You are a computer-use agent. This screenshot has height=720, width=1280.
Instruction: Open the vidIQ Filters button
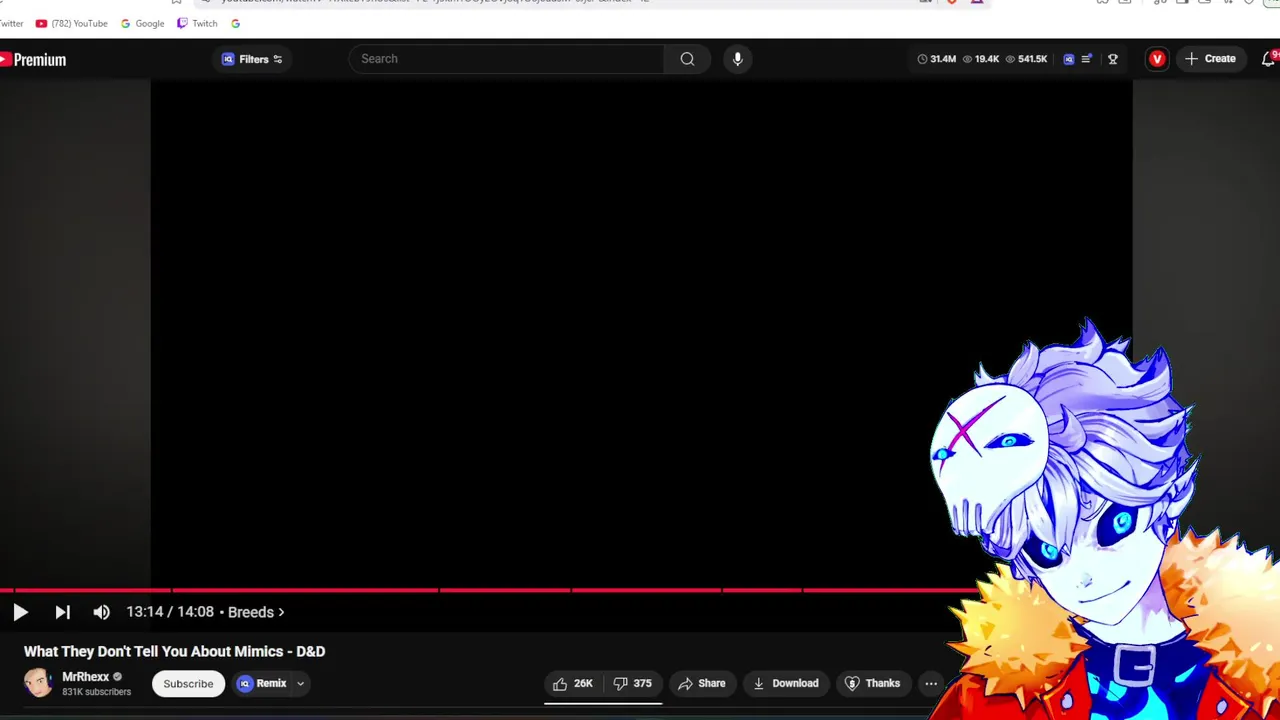pos(252,59)
